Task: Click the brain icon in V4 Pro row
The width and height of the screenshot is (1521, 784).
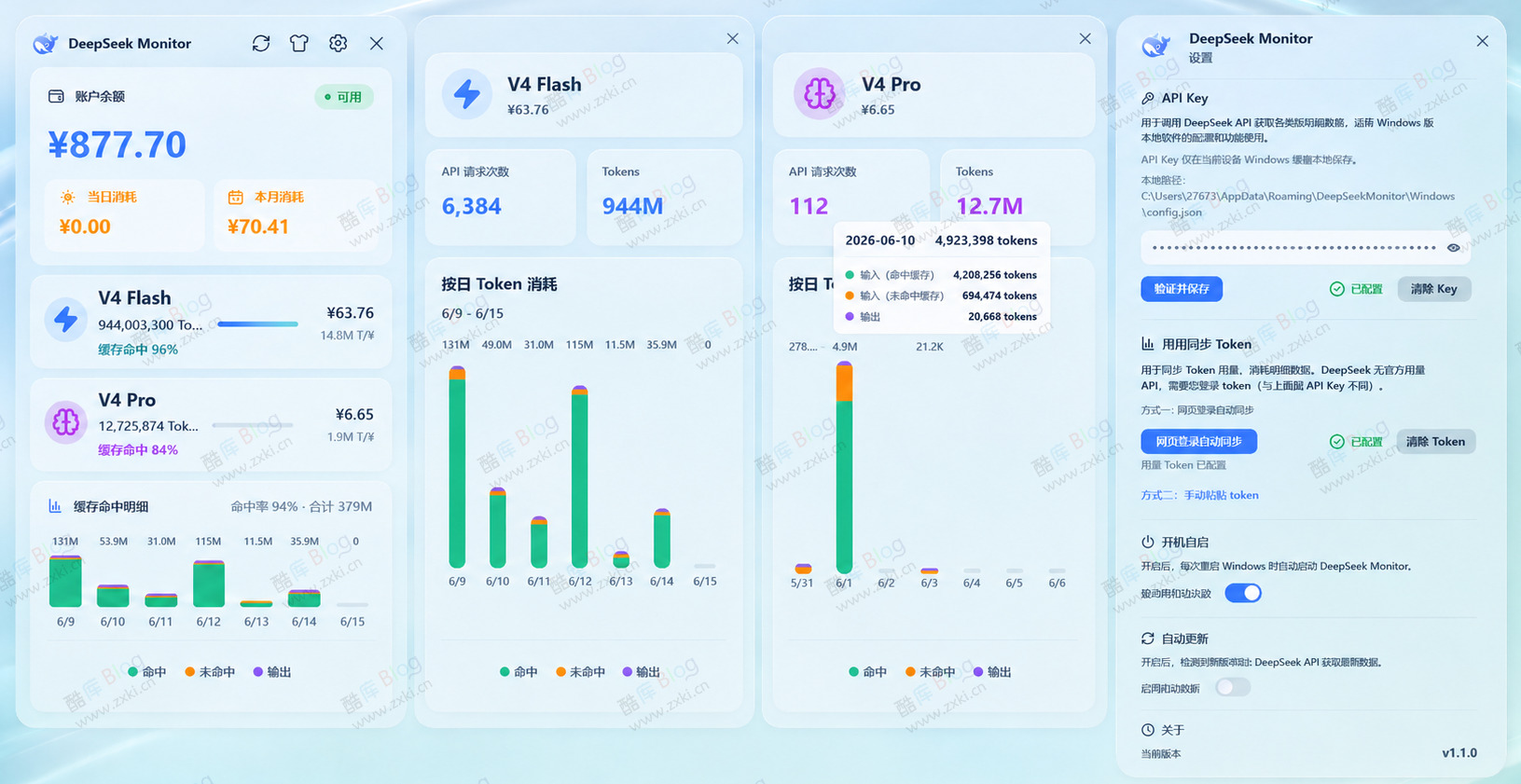Action: pos(66,422)
